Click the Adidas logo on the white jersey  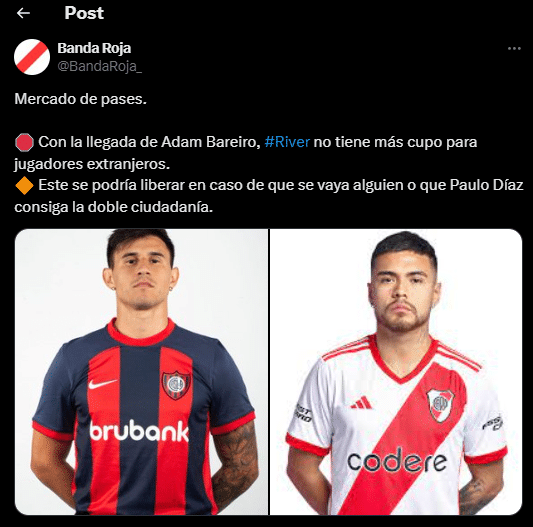361,403
